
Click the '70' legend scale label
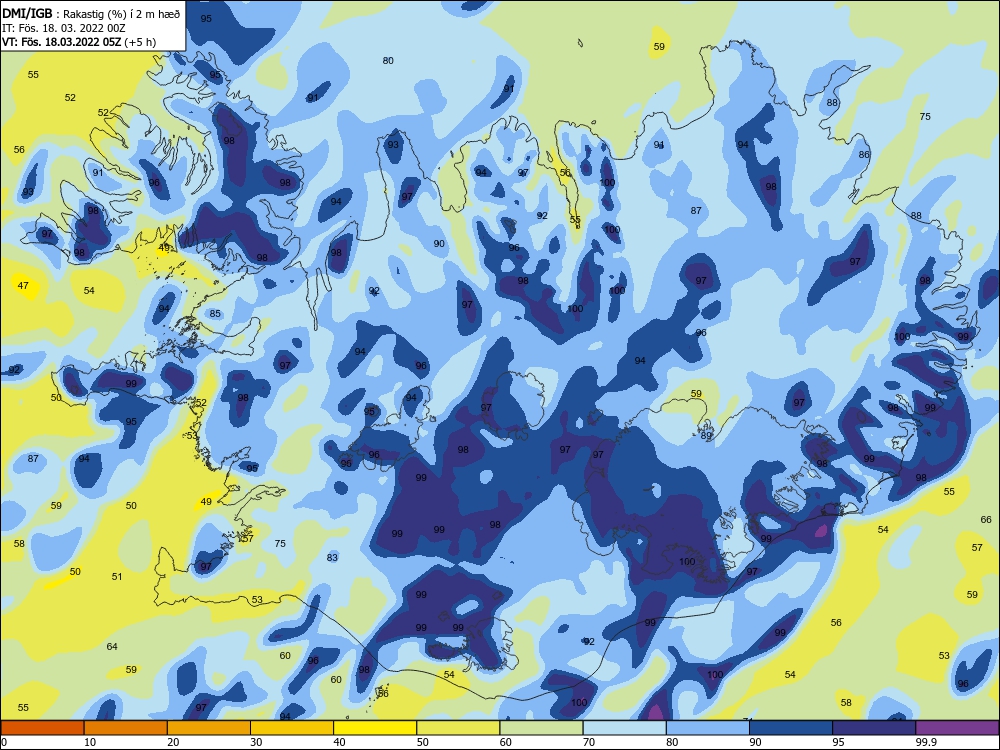(589, 742)
